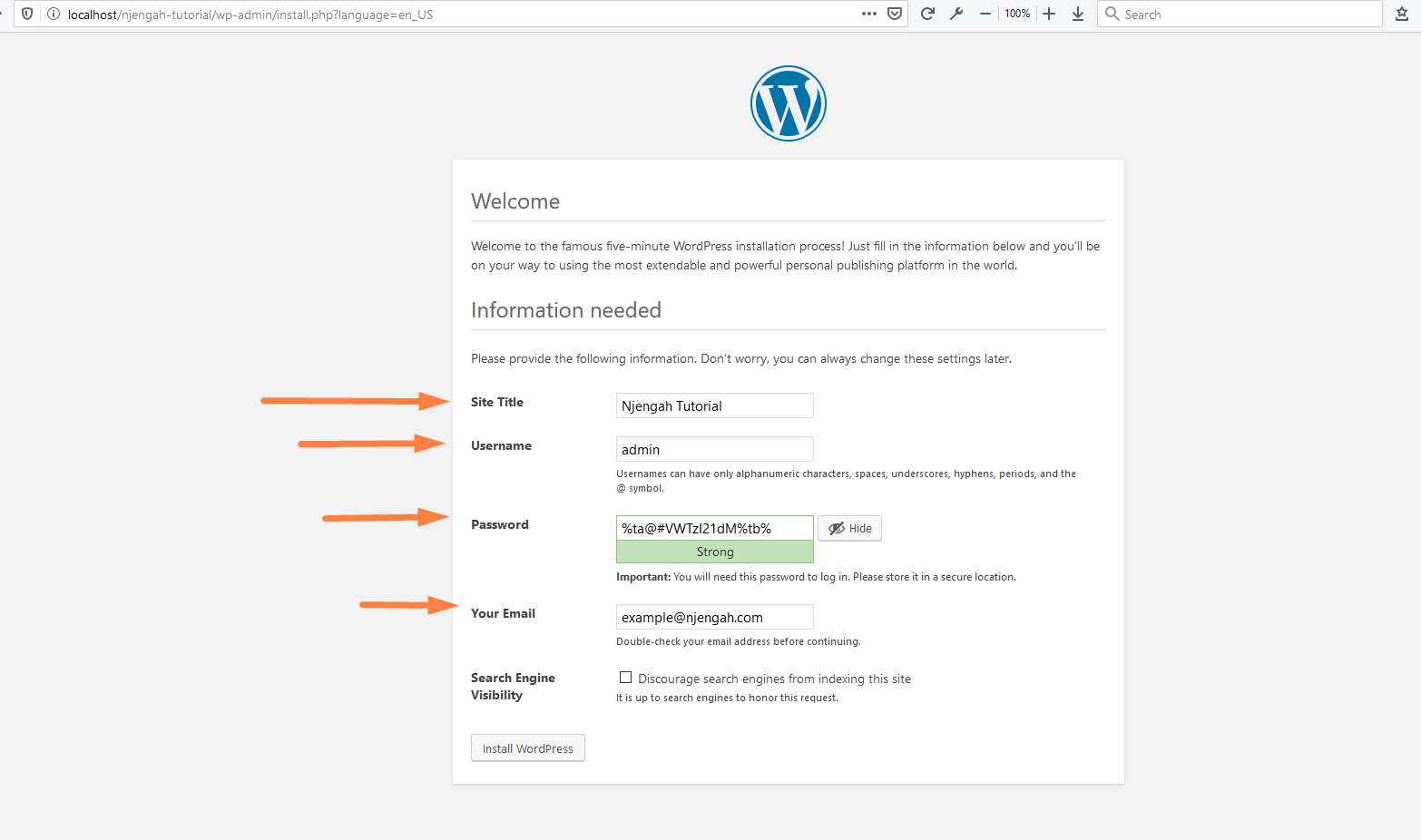Click the Search Engine Visibility label
The image size is (1421, 840).
[x=513, y=687]
